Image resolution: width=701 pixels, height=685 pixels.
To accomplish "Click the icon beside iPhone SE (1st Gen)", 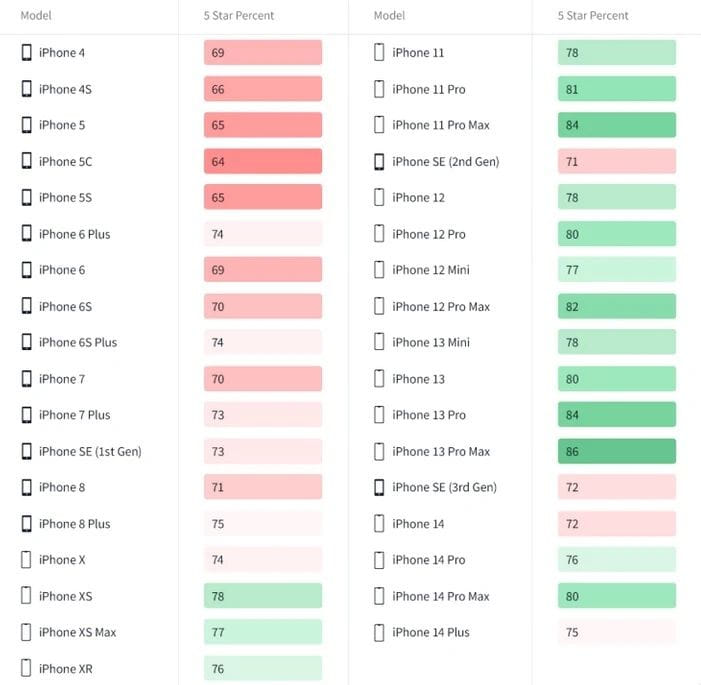I will (x=27, y=451).
